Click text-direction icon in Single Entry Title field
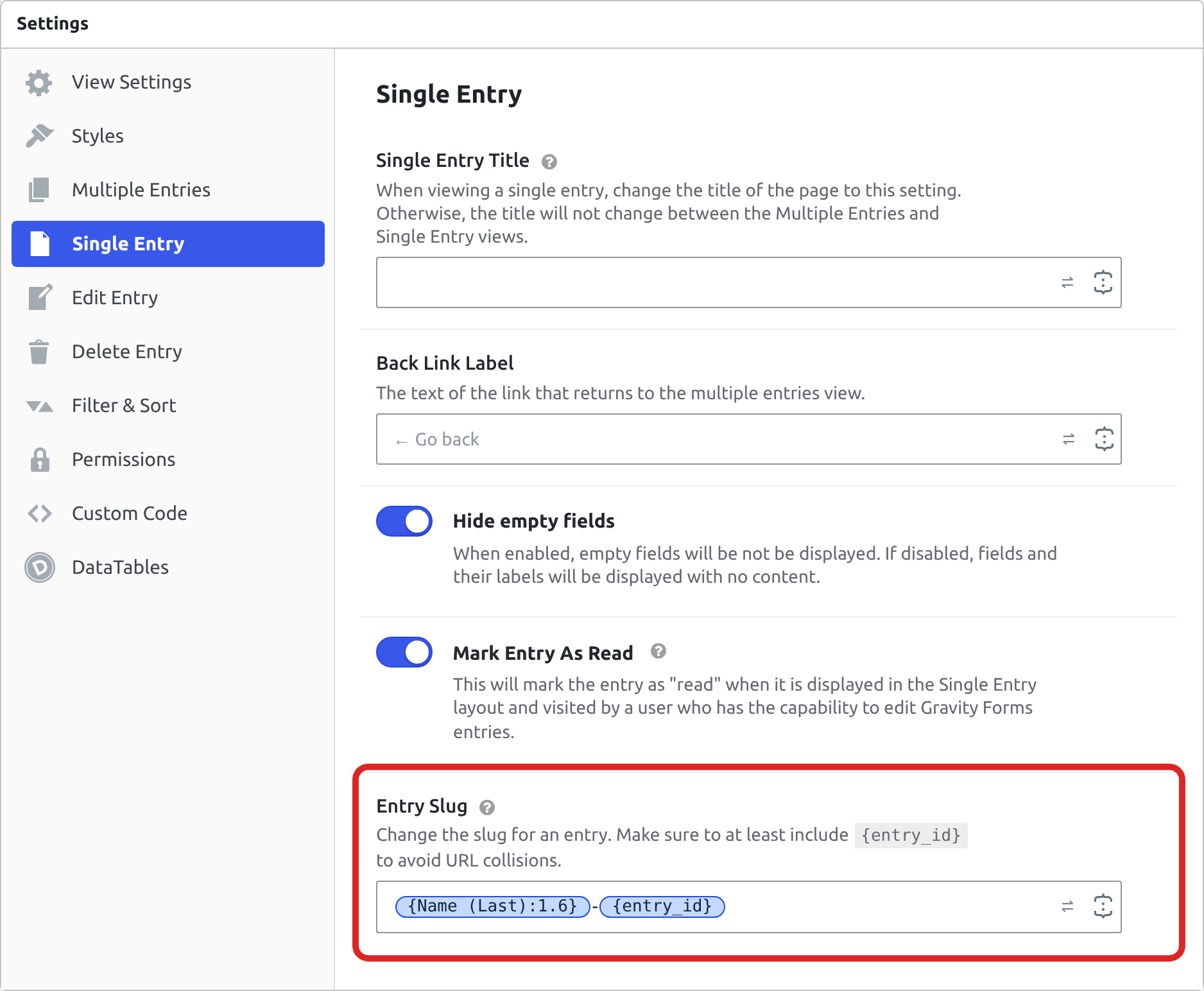1204x991 pixels. point(1067,282)
